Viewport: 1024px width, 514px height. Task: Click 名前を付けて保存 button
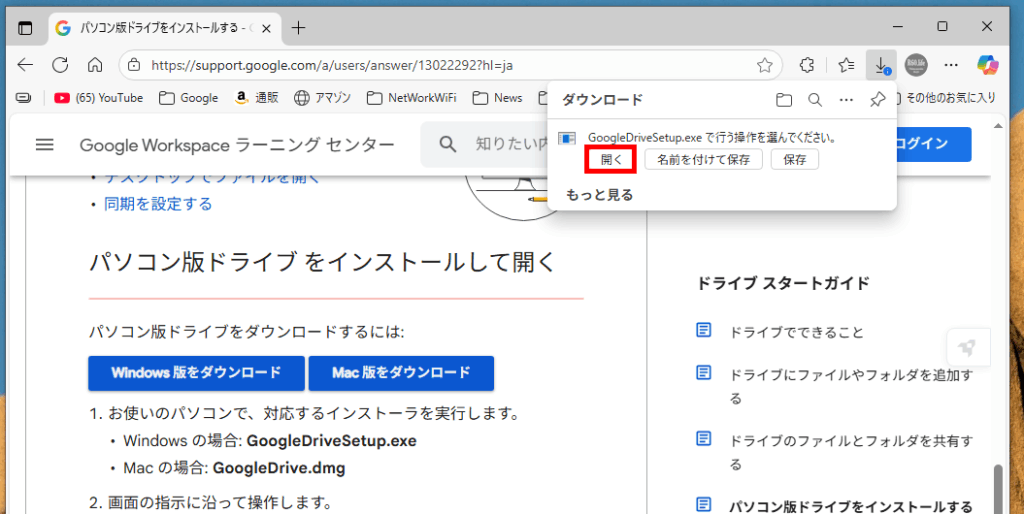pyautogui.click(x=703, y=159)
